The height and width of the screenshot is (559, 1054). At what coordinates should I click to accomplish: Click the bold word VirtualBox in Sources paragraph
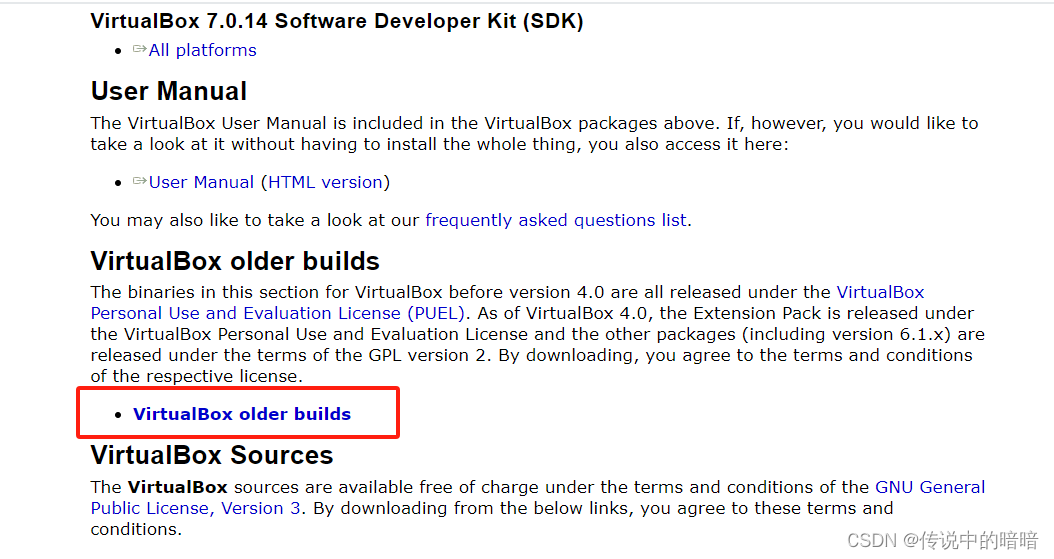pyautogui.click(x=177, y=487)
